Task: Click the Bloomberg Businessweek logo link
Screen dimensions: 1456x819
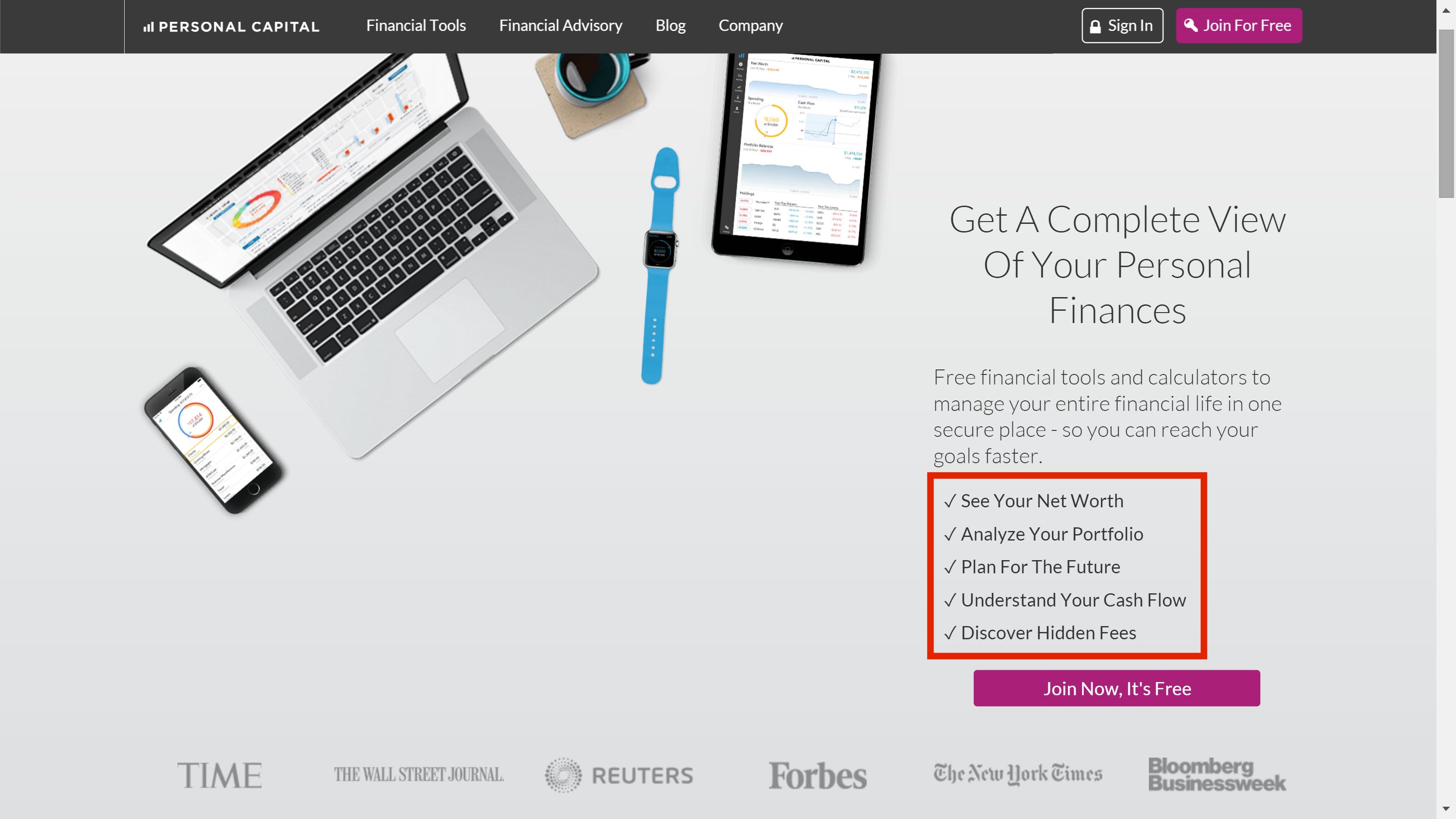Action: [x=1217, y=776]
